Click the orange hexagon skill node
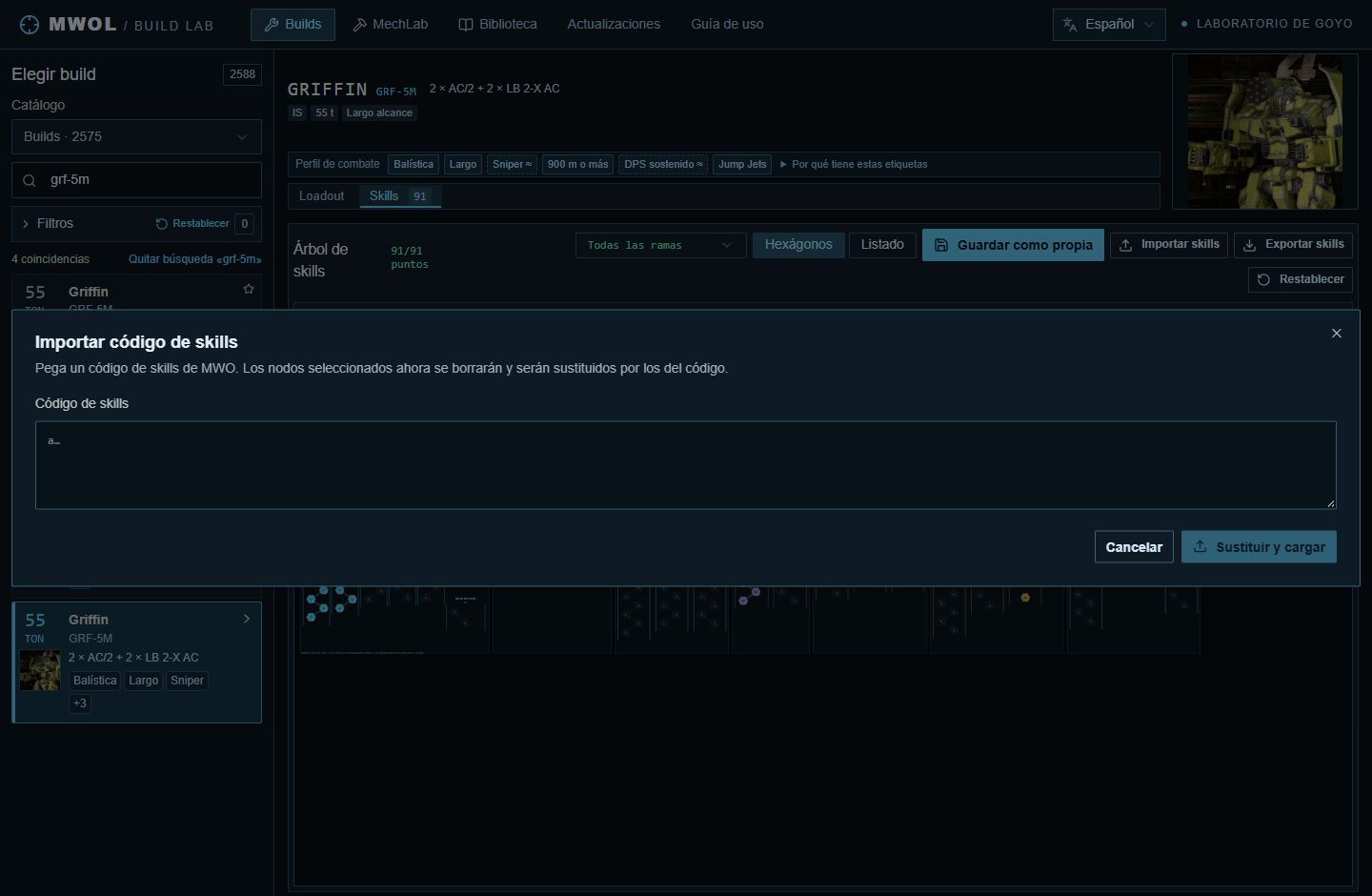1372x896 pixels. 1025,598
